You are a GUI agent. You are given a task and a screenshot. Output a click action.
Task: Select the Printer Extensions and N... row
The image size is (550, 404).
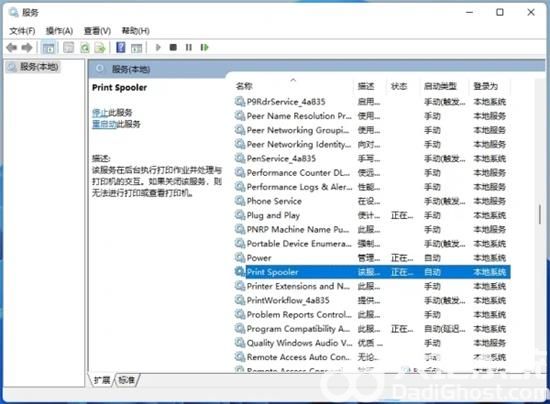point(372,286)
